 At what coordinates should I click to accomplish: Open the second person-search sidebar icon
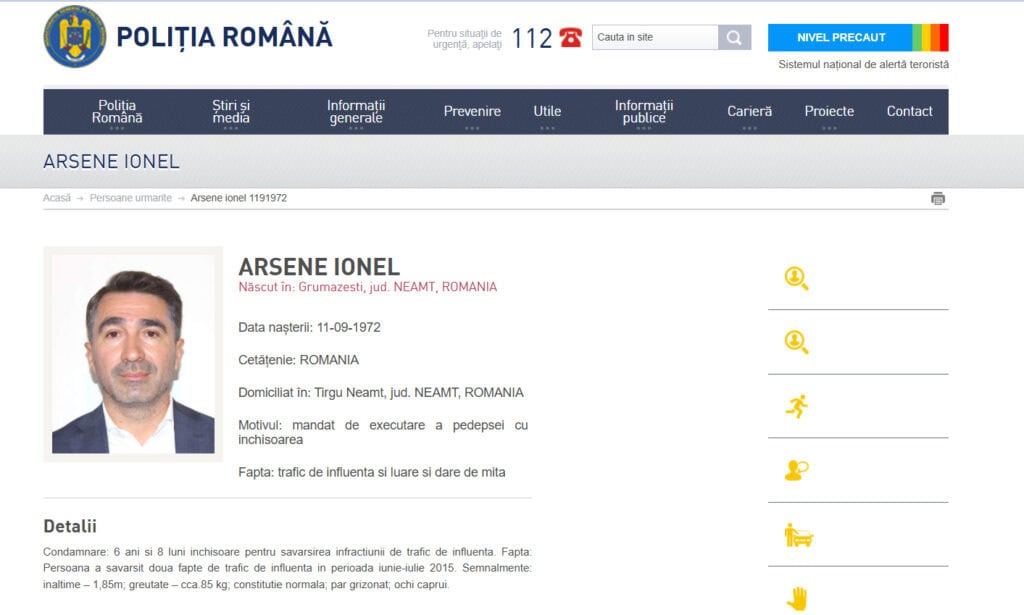(x=796, y=342)
